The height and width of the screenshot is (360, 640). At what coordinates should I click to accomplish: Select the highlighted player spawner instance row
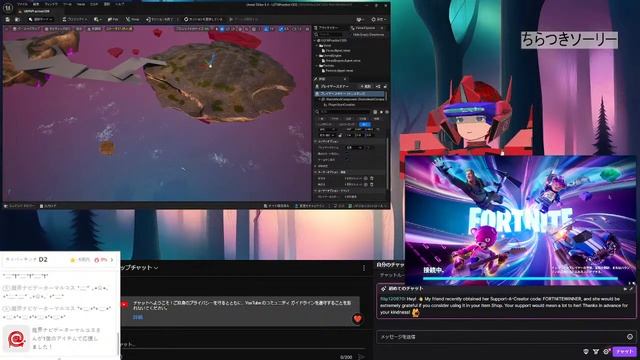[350, 94]
